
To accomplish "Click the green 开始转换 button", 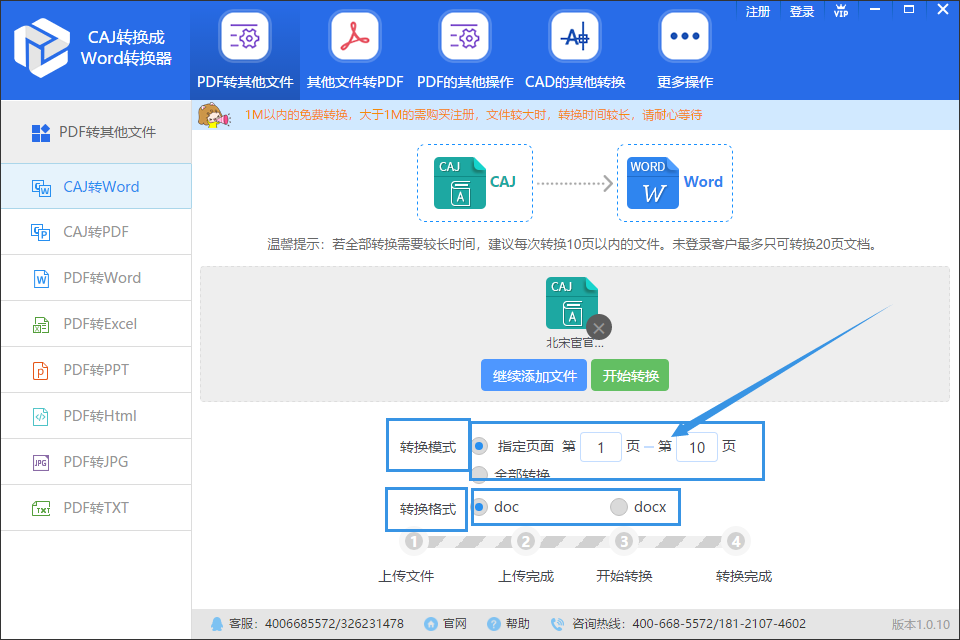I will (x=630, y=375).
